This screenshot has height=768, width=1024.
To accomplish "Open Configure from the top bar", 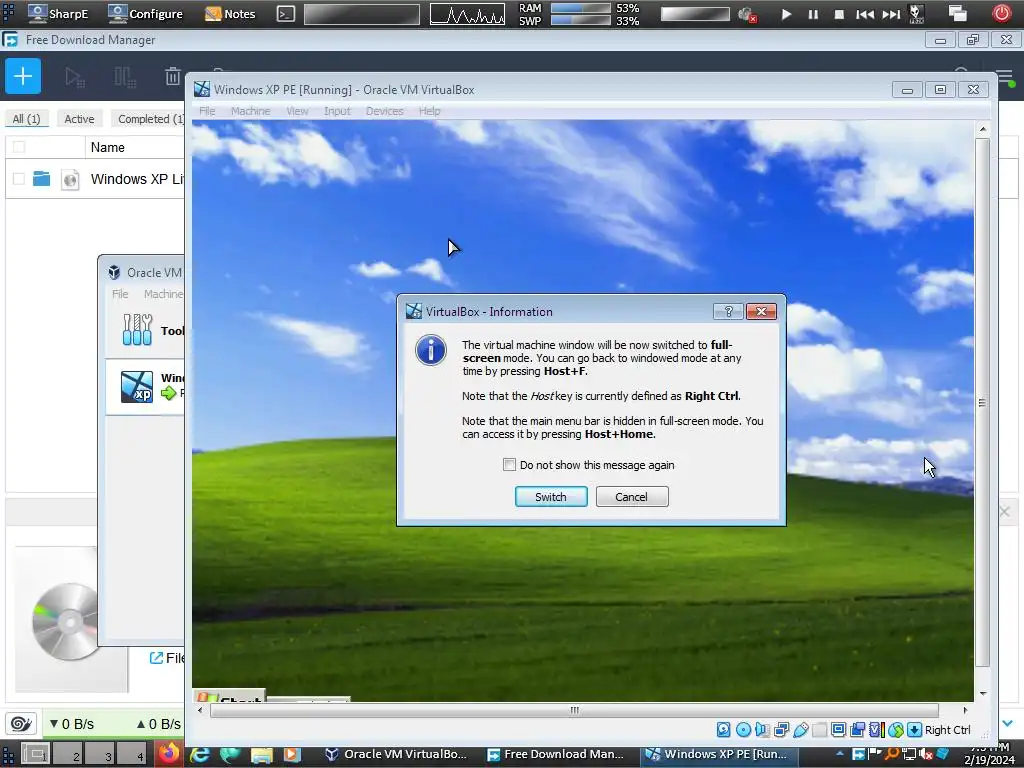I will [146, 14].
